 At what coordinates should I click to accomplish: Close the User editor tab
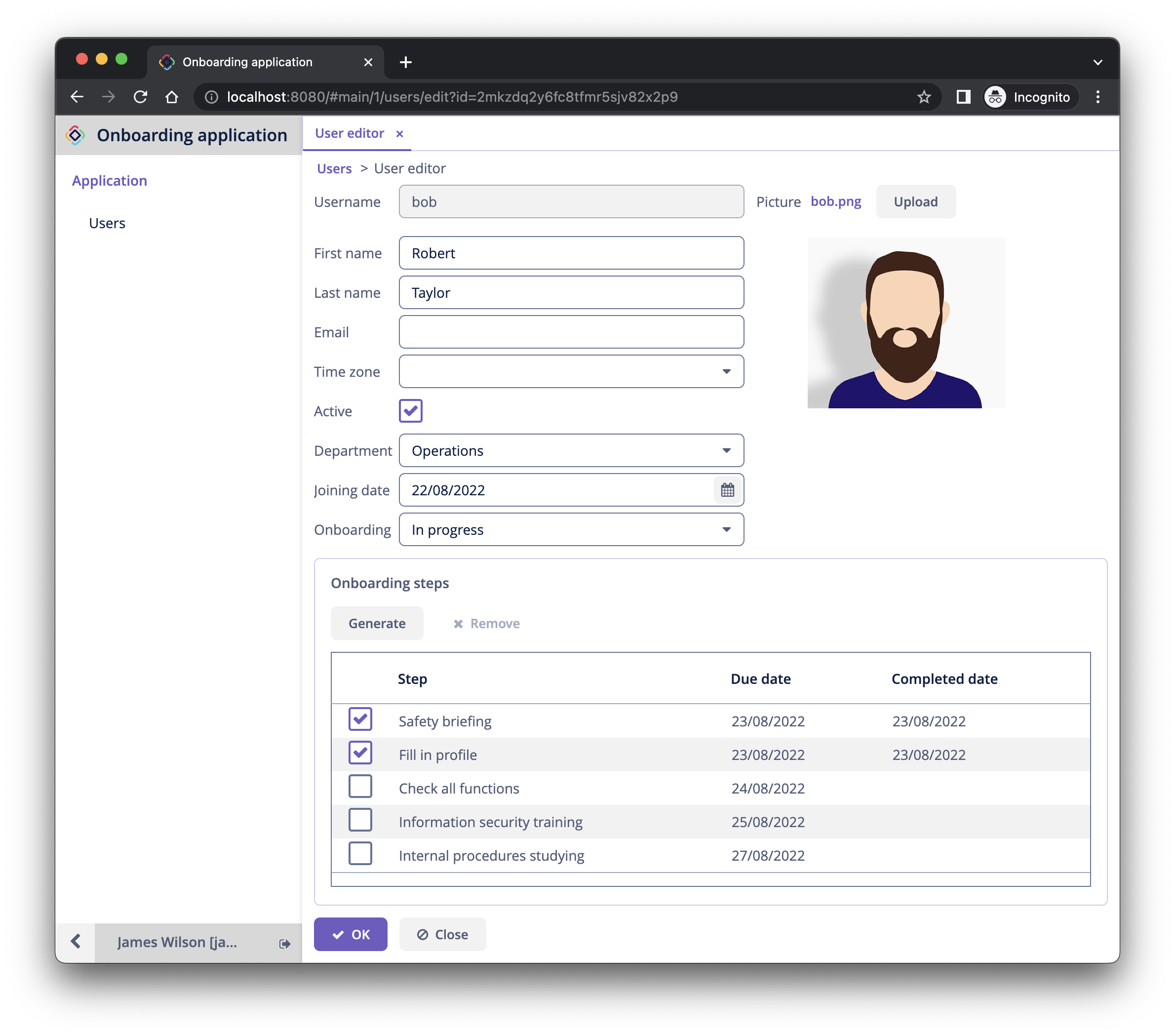[399, 134]
